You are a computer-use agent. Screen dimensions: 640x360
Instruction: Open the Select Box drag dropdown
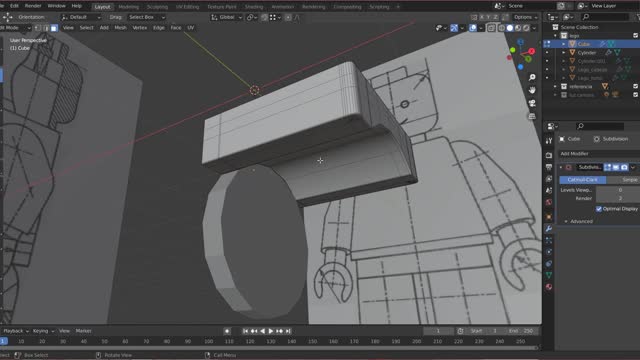146,17
